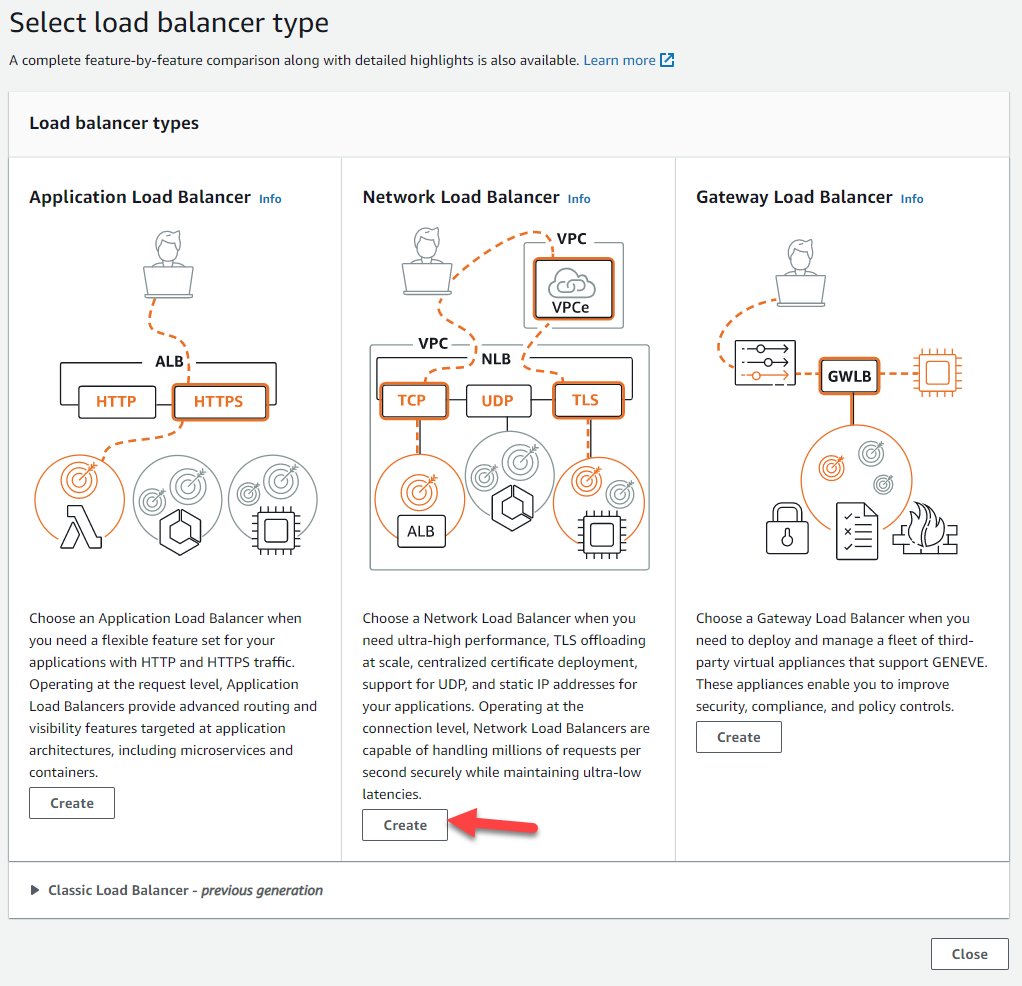1022x986 pixels.
Task: Open Info for Network Load Balancer
Action: (579, 199)
